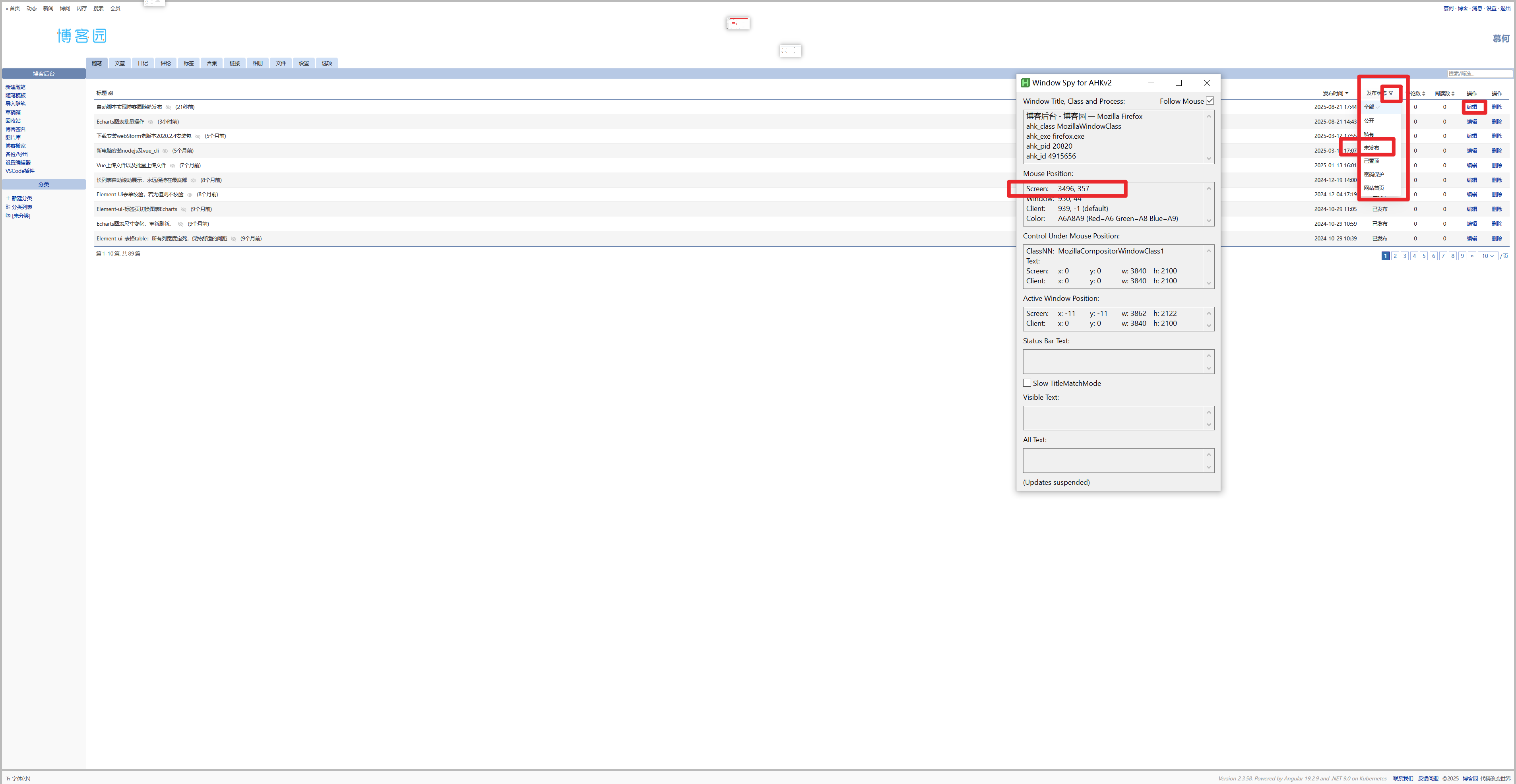This screenshot has width=1516, height=784.
Task: Enable the Slow TitleMatchMode checkbox
Action: 1027,383
